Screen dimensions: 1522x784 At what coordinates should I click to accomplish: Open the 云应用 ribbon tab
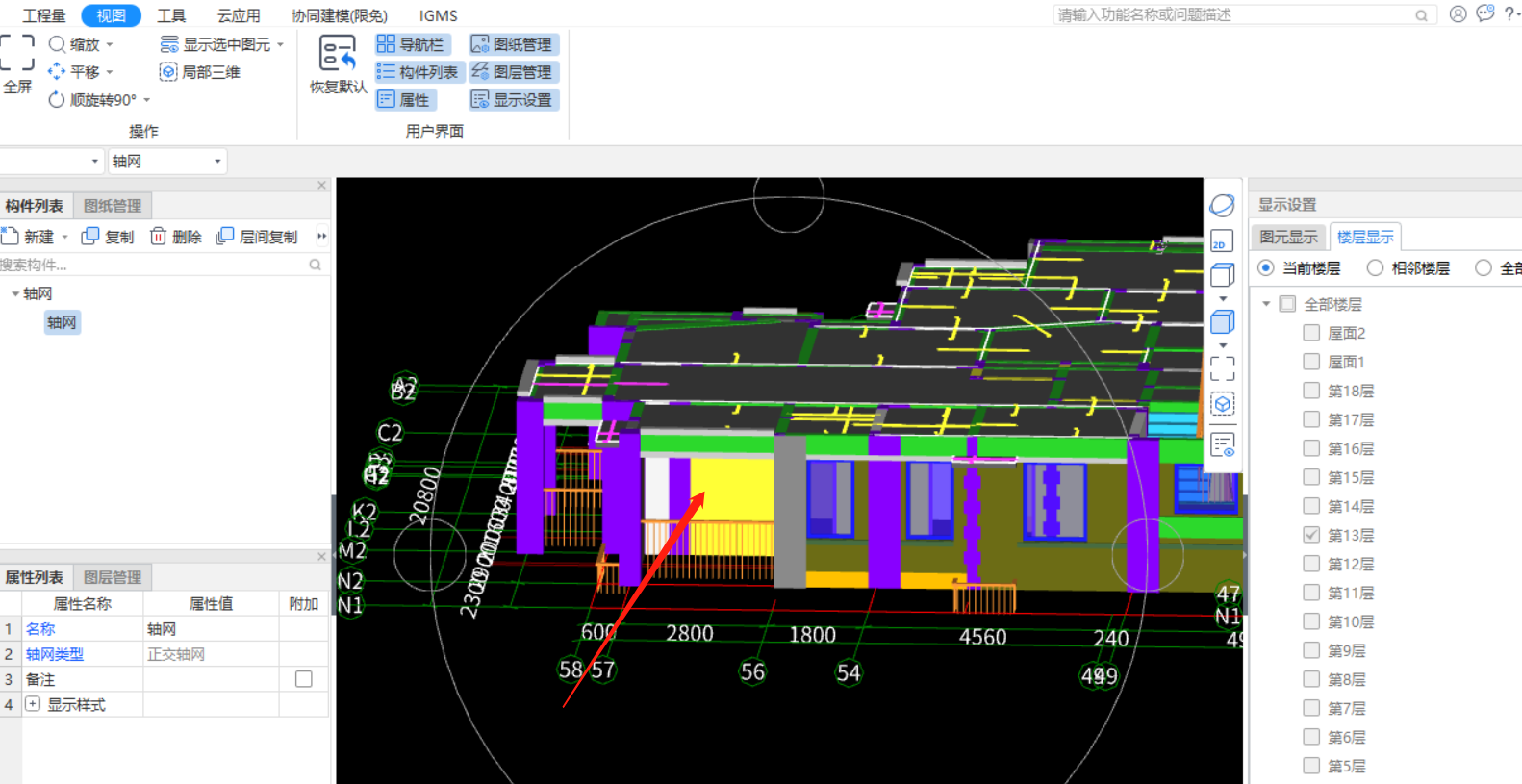click(x=239, y=15)
